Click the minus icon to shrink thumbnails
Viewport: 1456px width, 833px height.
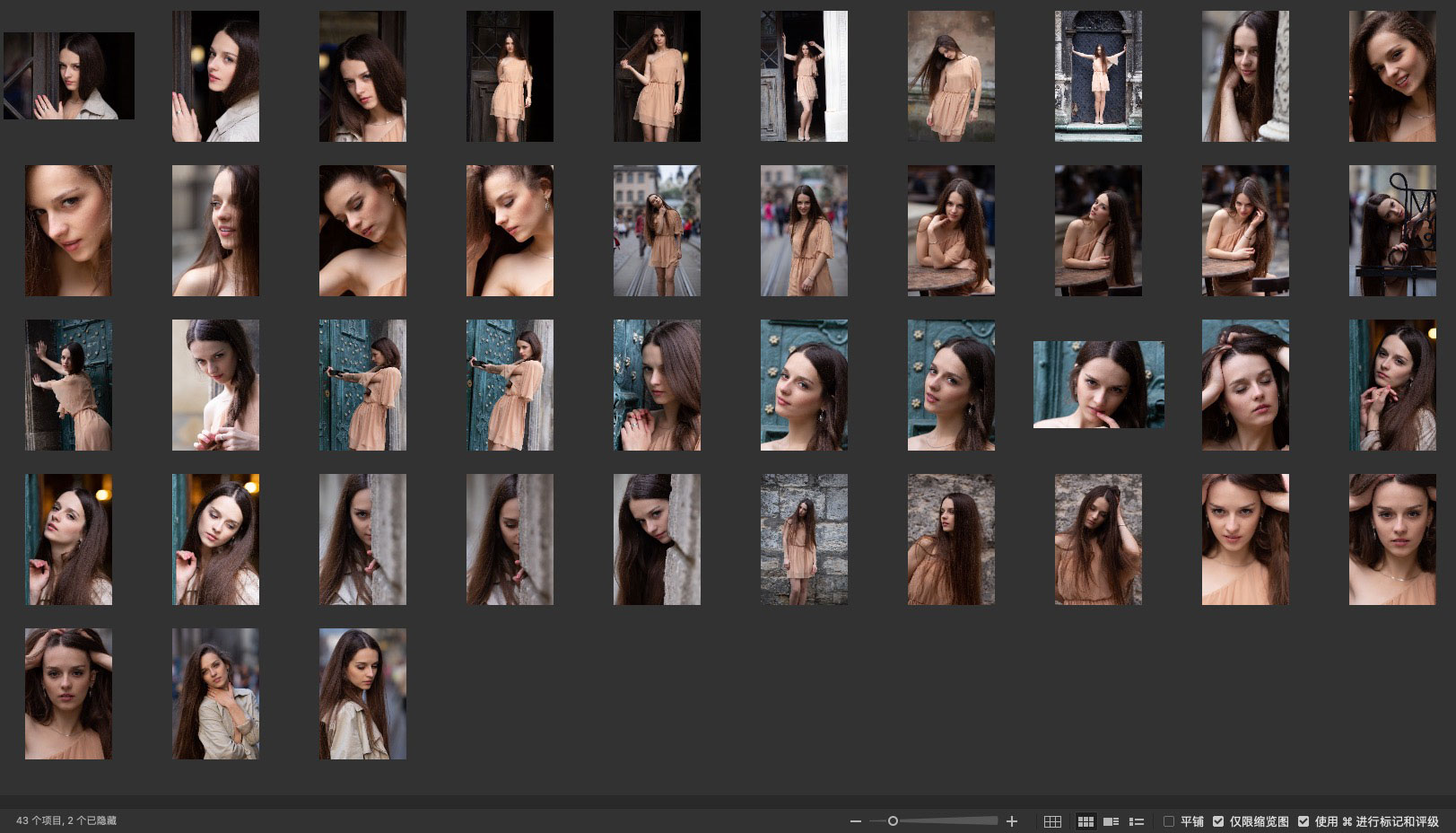[x=855, y=821]
